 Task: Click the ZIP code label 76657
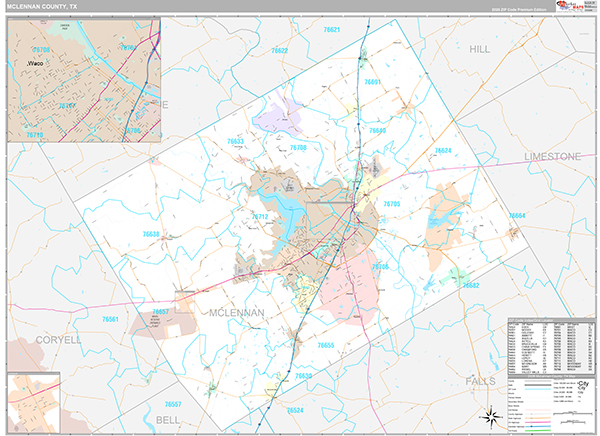click(x=160, y=312)
